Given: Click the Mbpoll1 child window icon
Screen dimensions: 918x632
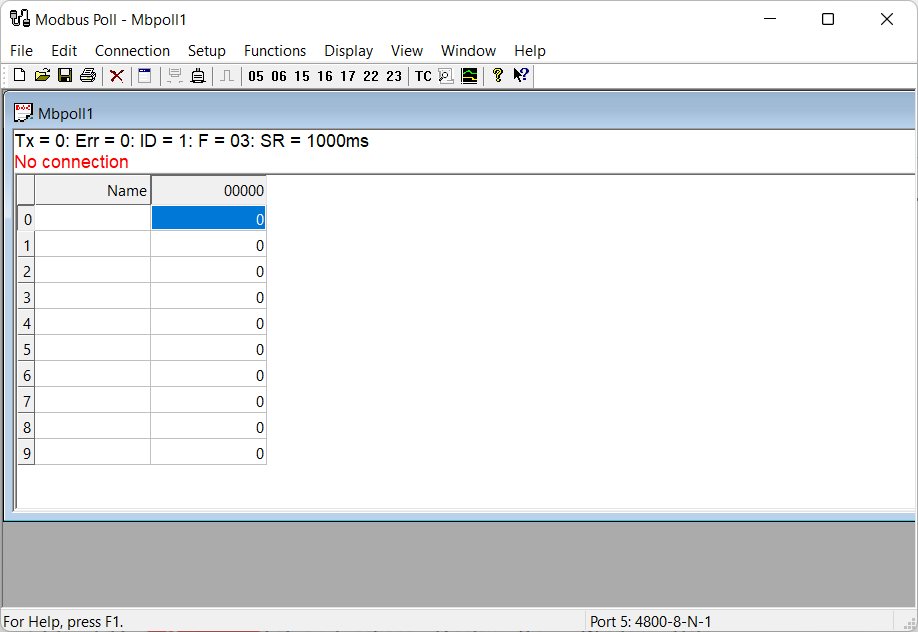Looking at the screenshot, I should (x=23, y=112).
